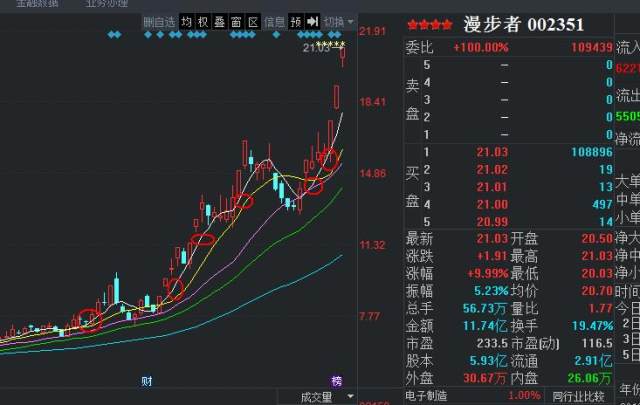The height and width of the screenshot is (405, 640).
Task: Click the jump-to-end arrow icon
Action: (x=312, y=22)
